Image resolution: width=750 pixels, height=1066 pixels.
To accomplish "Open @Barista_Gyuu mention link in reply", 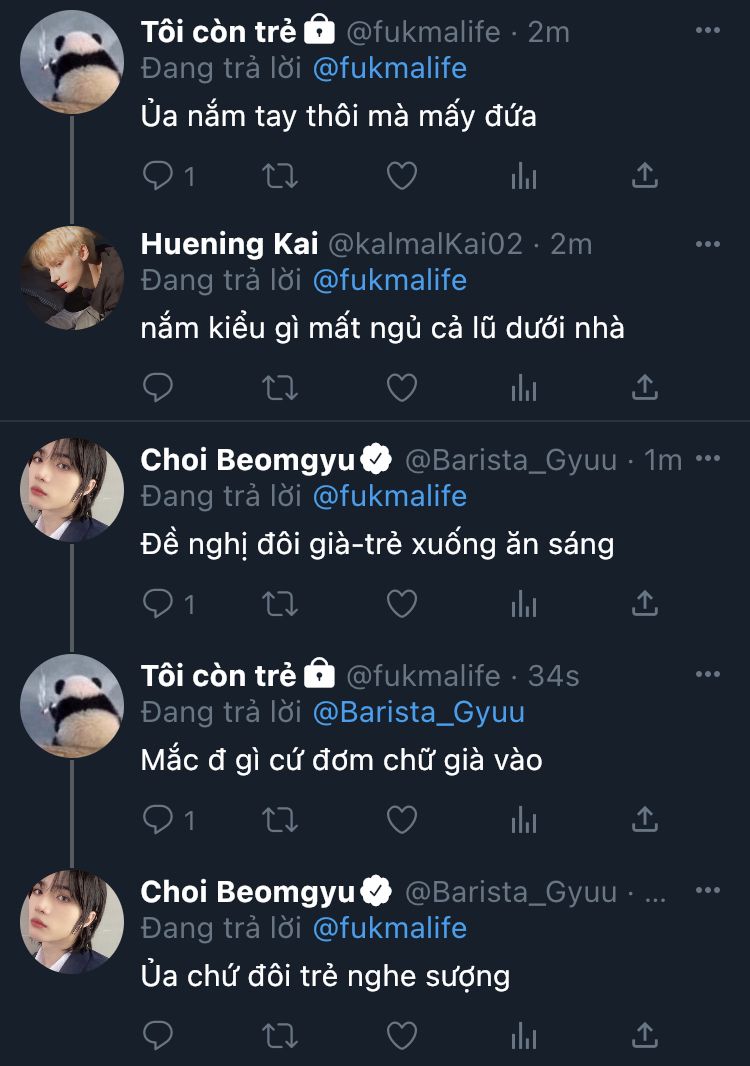I will click(418, 712).
